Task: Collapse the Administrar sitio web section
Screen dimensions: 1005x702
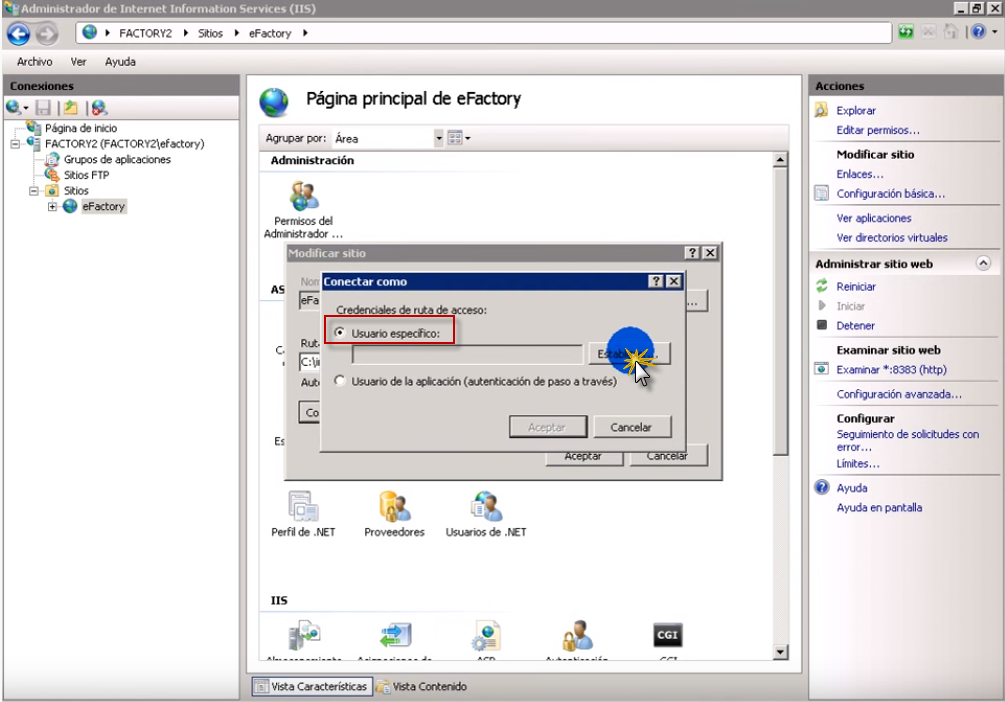Action: [x=982, y=264]
